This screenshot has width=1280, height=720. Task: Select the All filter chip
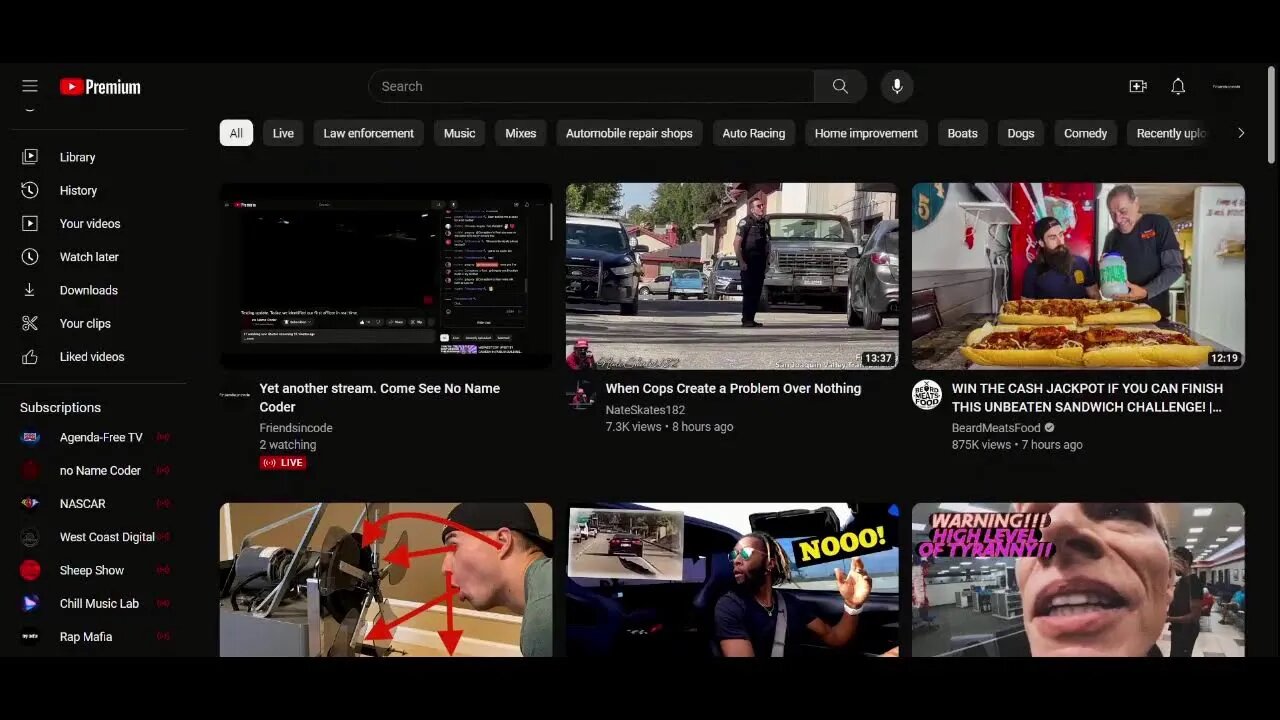pos(236,133)
